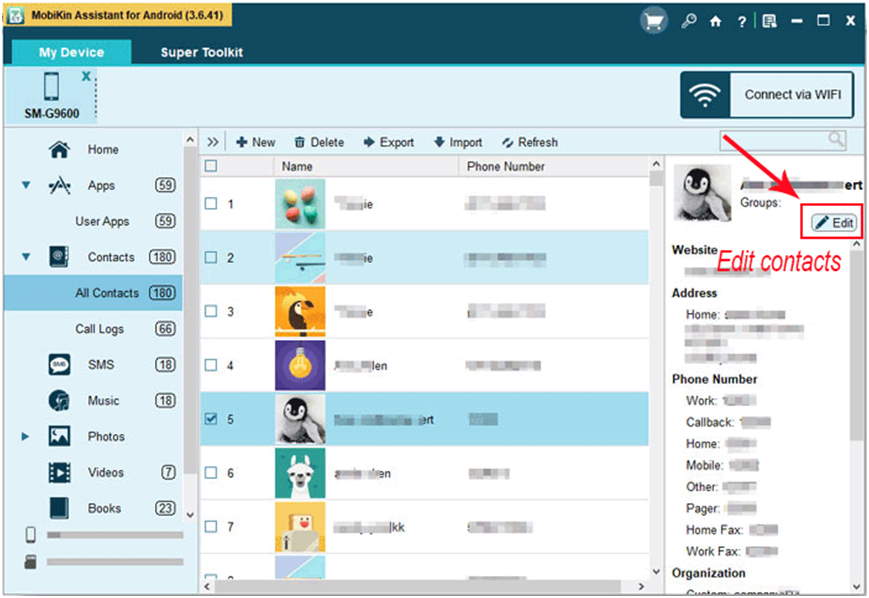Open the SMS section in sidebar
The width and height of the screenshot is (869, 598).
101,365
